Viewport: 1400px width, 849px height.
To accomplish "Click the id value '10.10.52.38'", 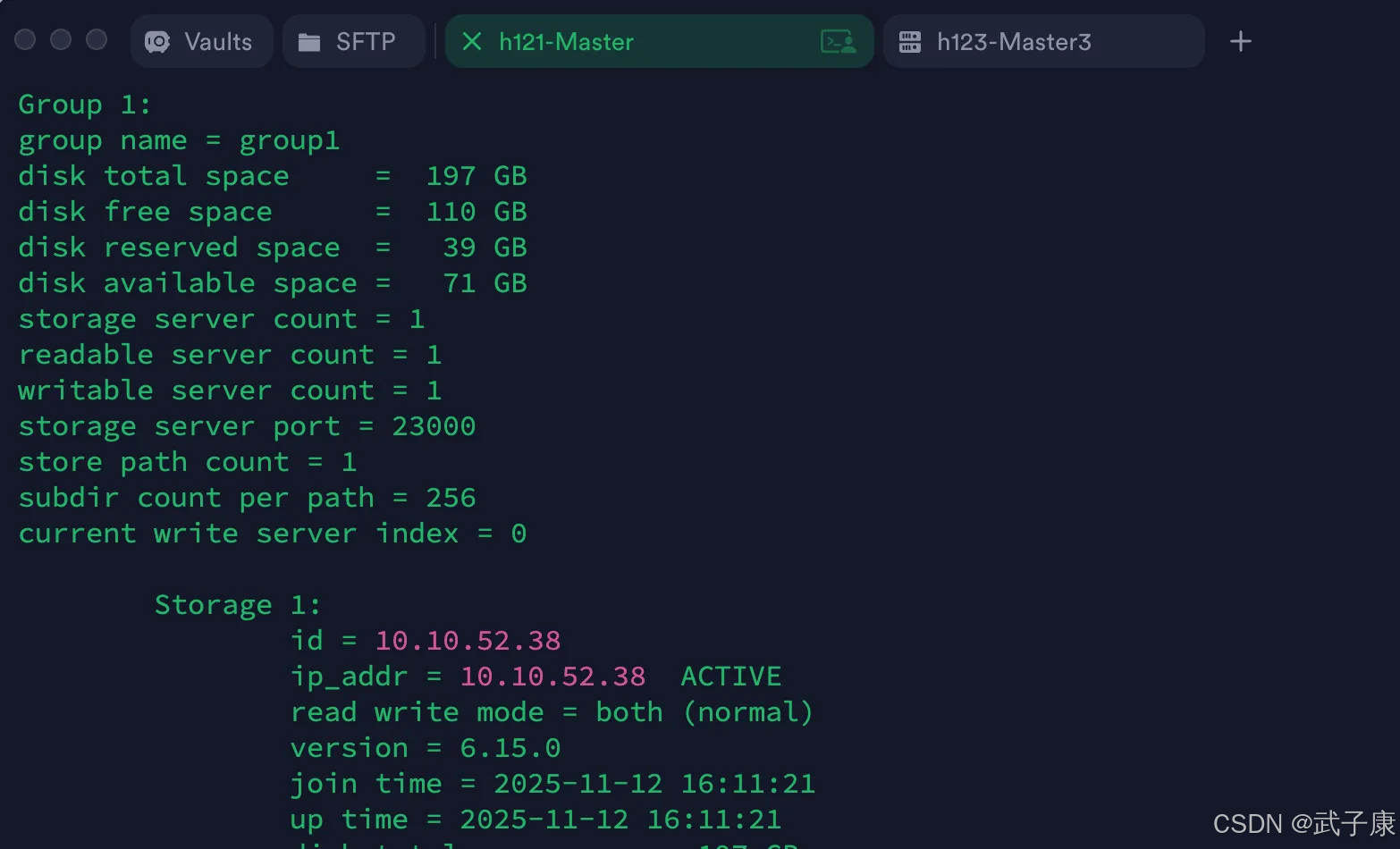I will point(468,641).
